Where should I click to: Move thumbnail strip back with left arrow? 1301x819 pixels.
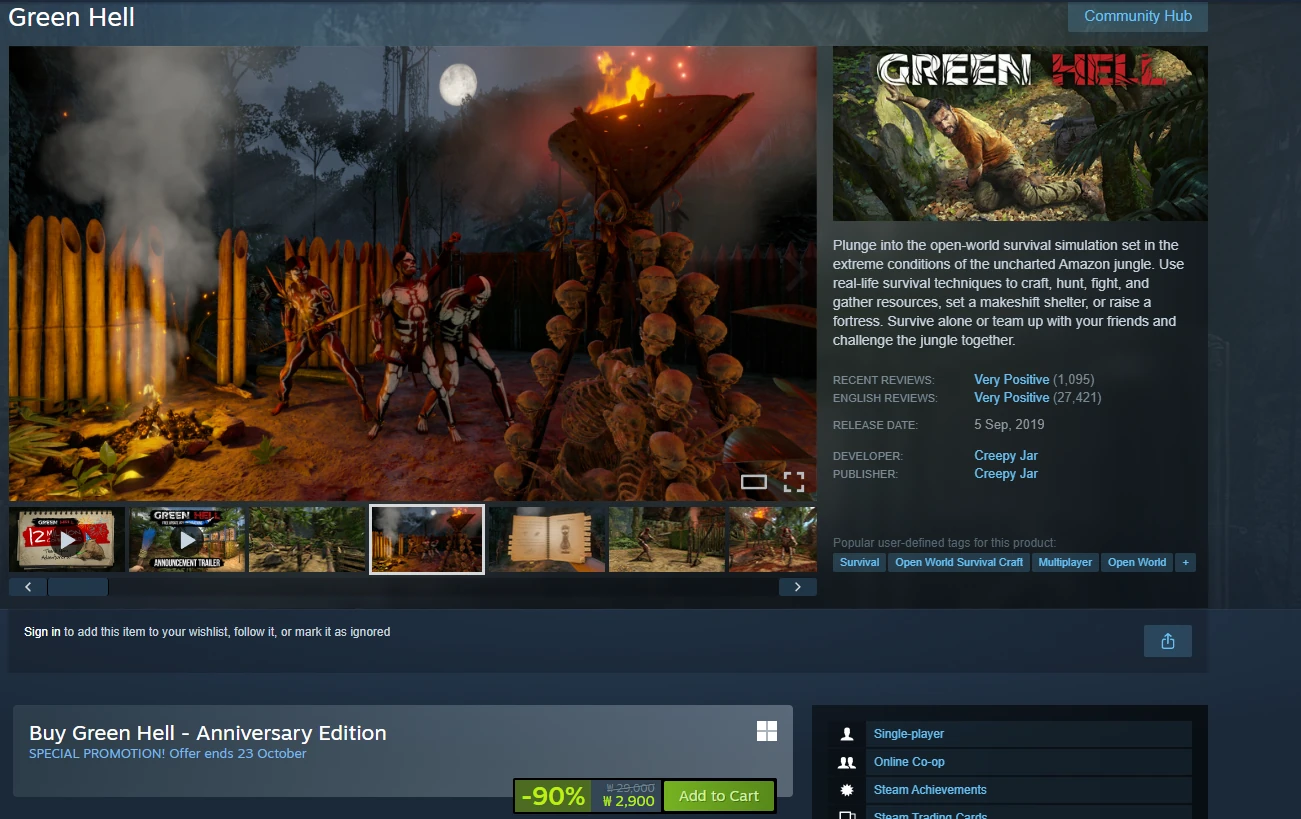(x=28, y=587)
